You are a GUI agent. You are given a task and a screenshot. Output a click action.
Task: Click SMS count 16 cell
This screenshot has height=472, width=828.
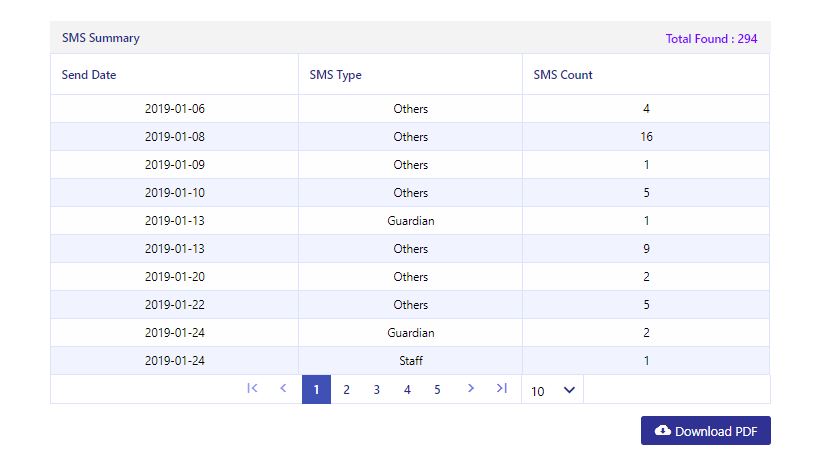[646, 137]
